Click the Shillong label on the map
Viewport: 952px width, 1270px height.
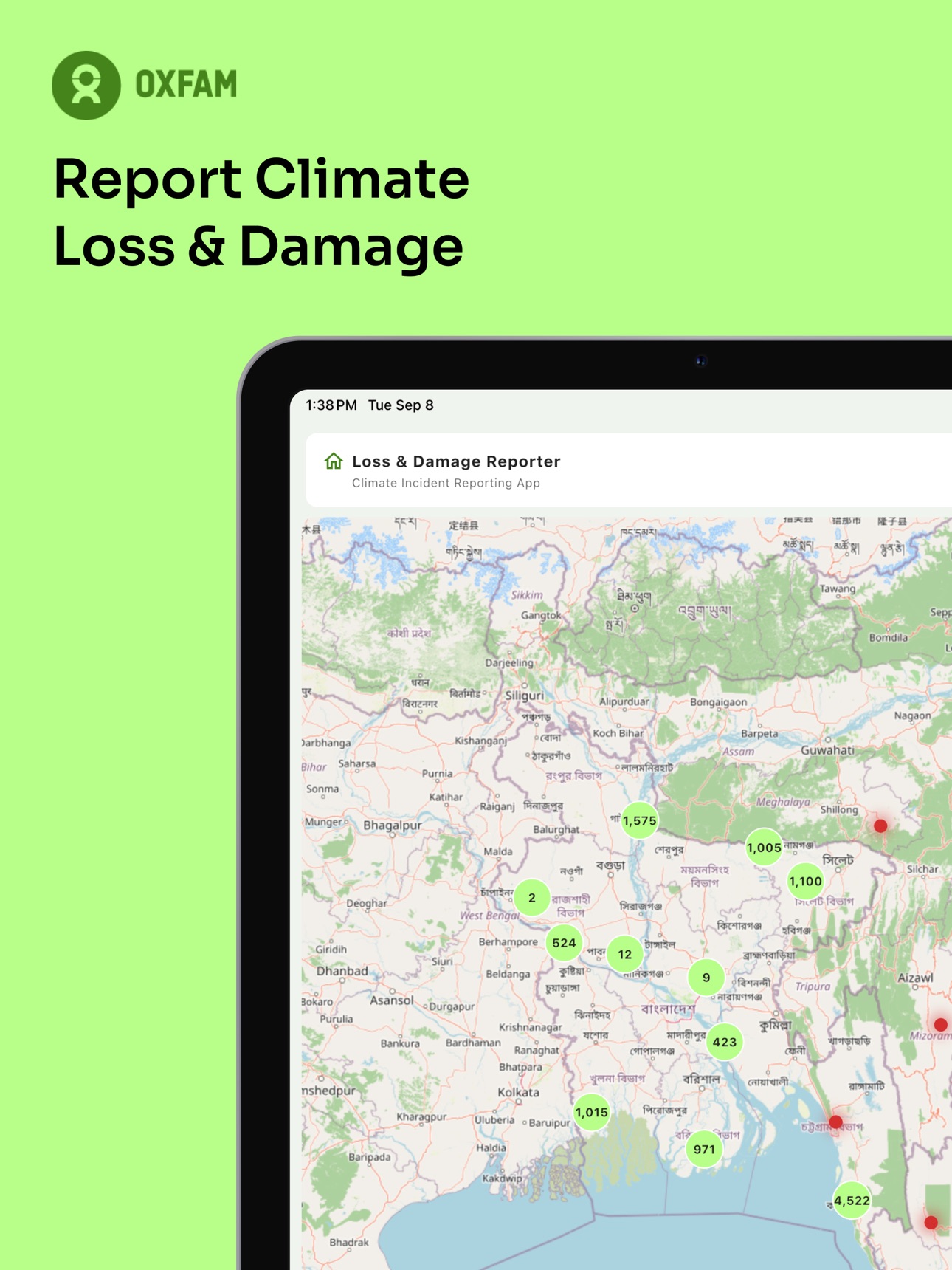point(839,810)
